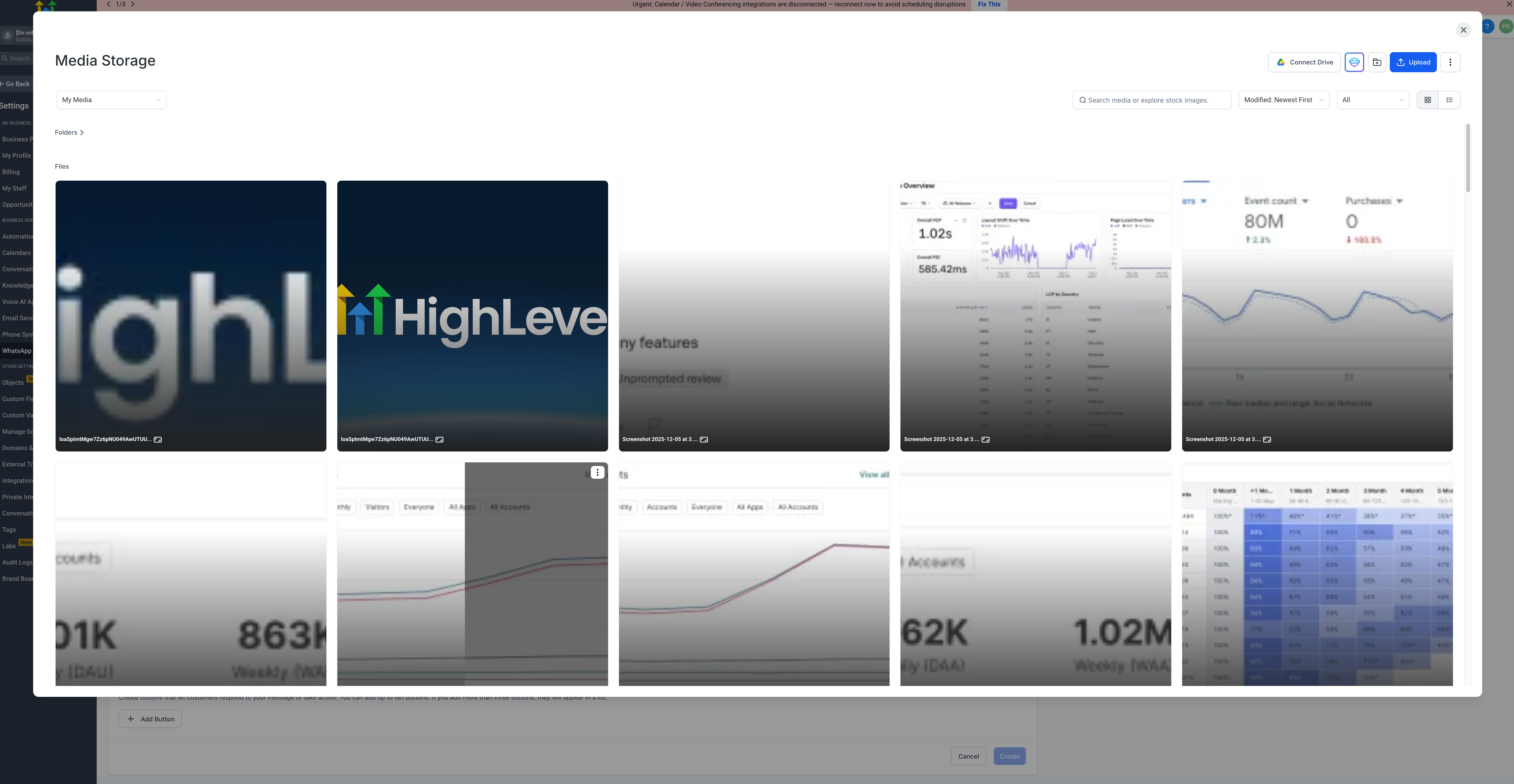Image resolution: width=1514 pixels, height=784 pixels.
Task: Open the vertical three-dot menu beside Upload
Action: 1450,62
